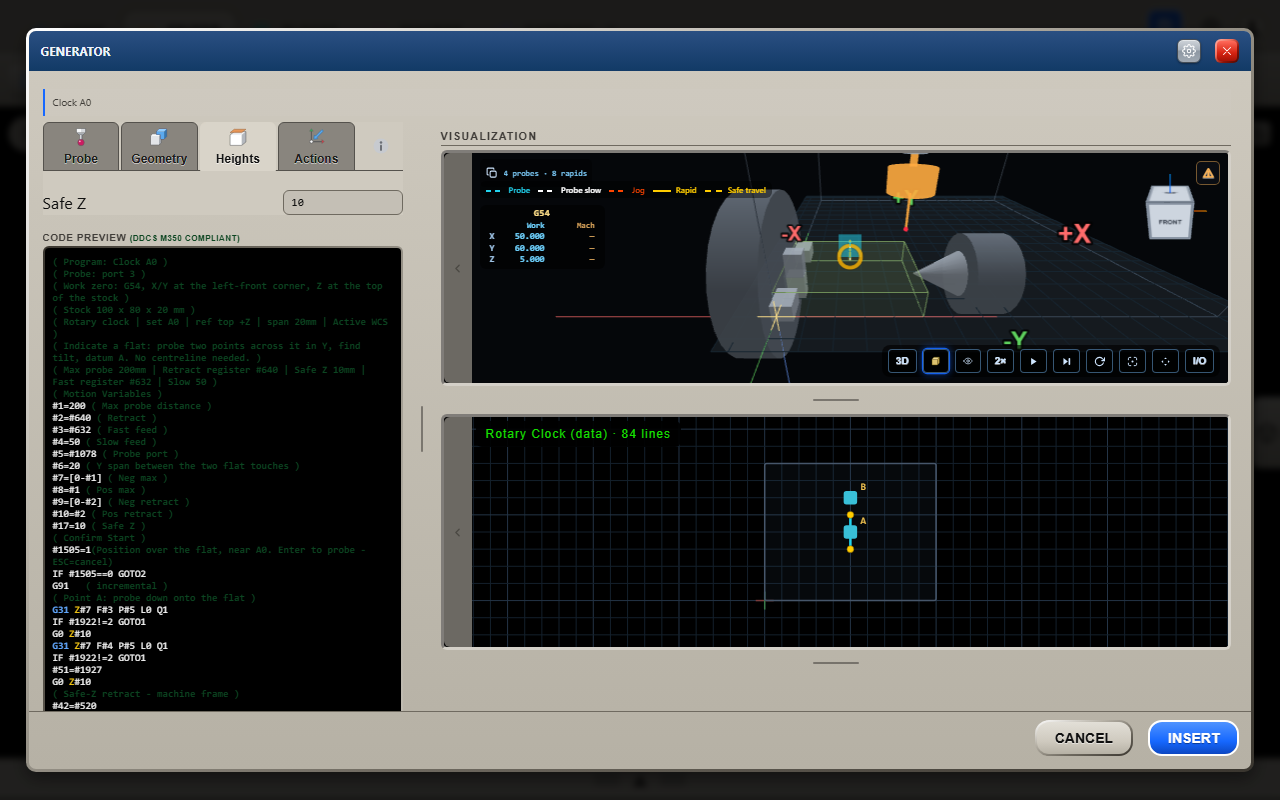Screen dimensions: 1280x800
Task: Open the info tab icon
Action: [x=380, y=146]
